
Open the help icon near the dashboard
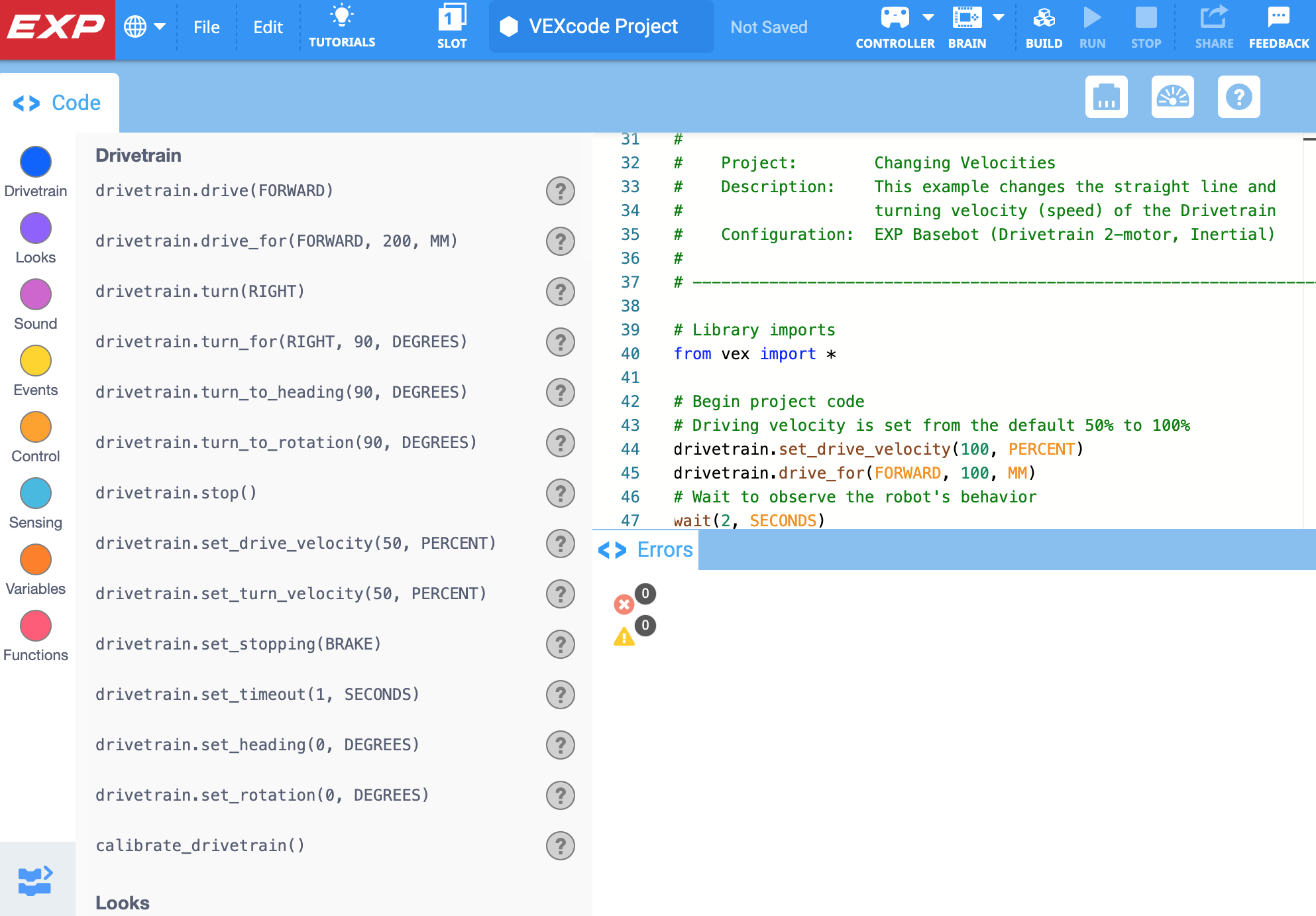[1238, 97]
